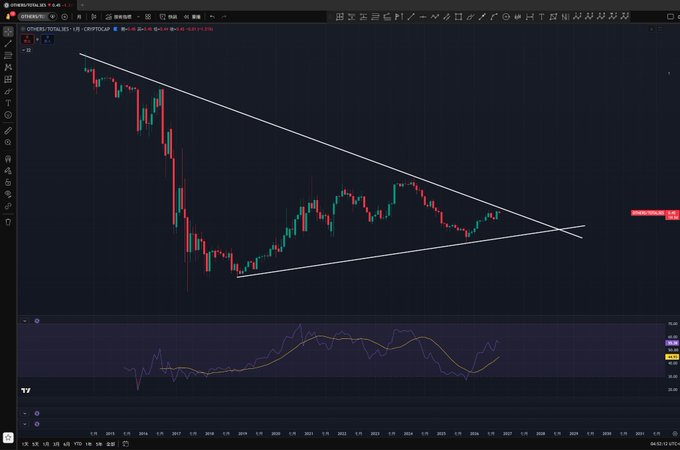Screen dimensions: 680x450
Task: Expand the indicators favorites dropdown arrow
Action: pyautogui.click(x=138, y=16)
